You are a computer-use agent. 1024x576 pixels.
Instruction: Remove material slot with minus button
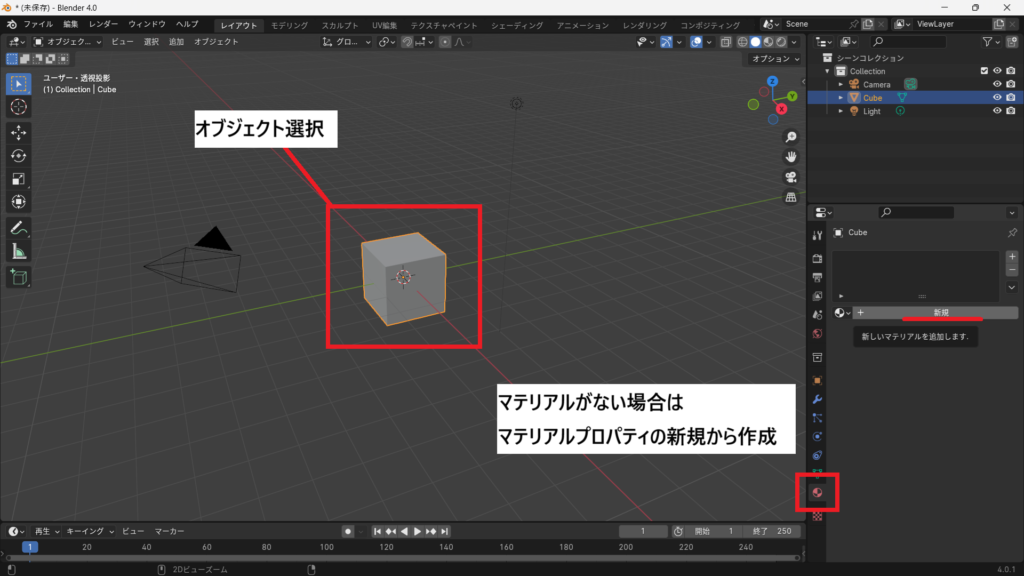pos(1012,270)
